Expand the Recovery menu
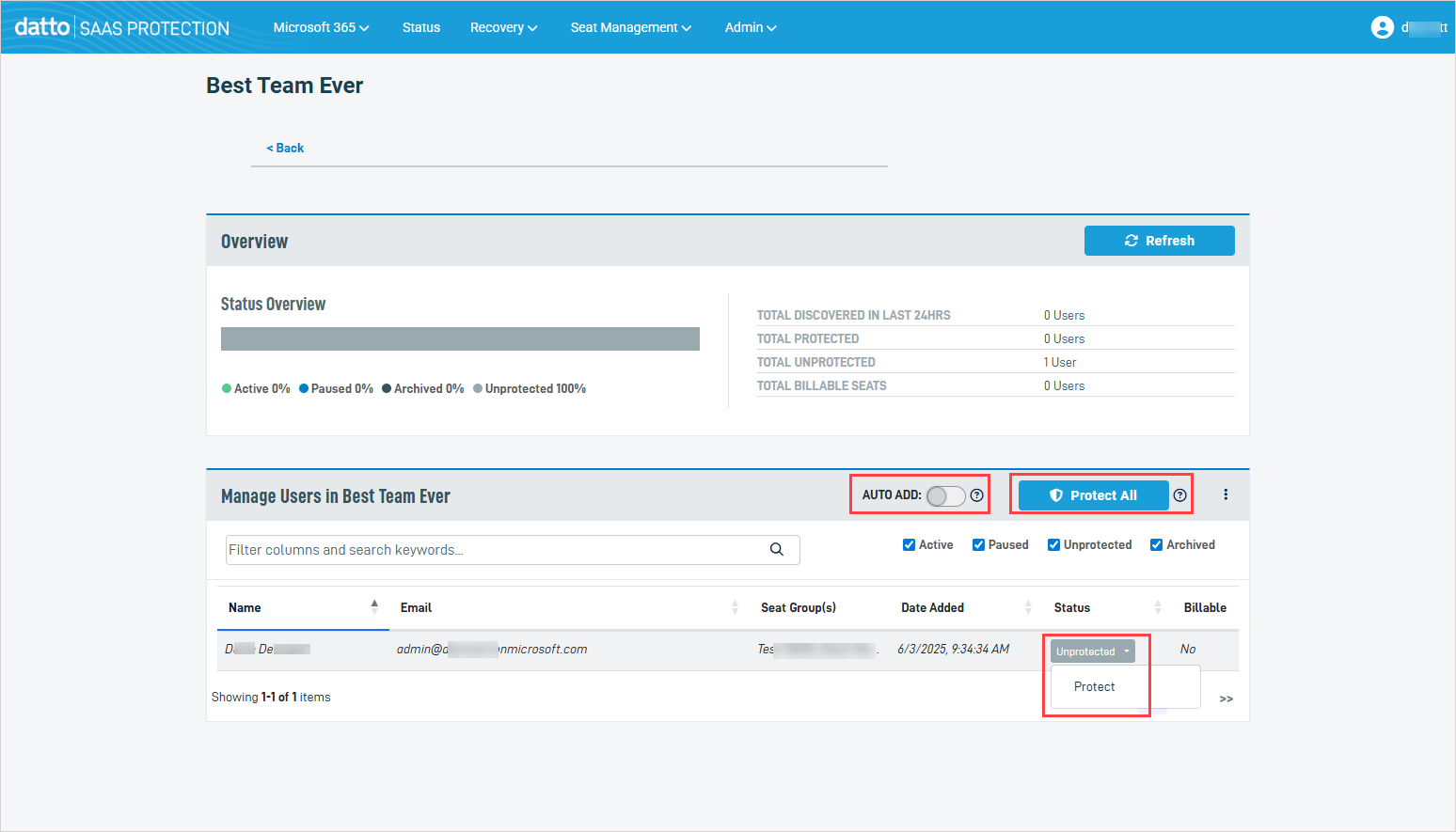The height and width of the screenshot is (832, 1456). pos(504,27)
